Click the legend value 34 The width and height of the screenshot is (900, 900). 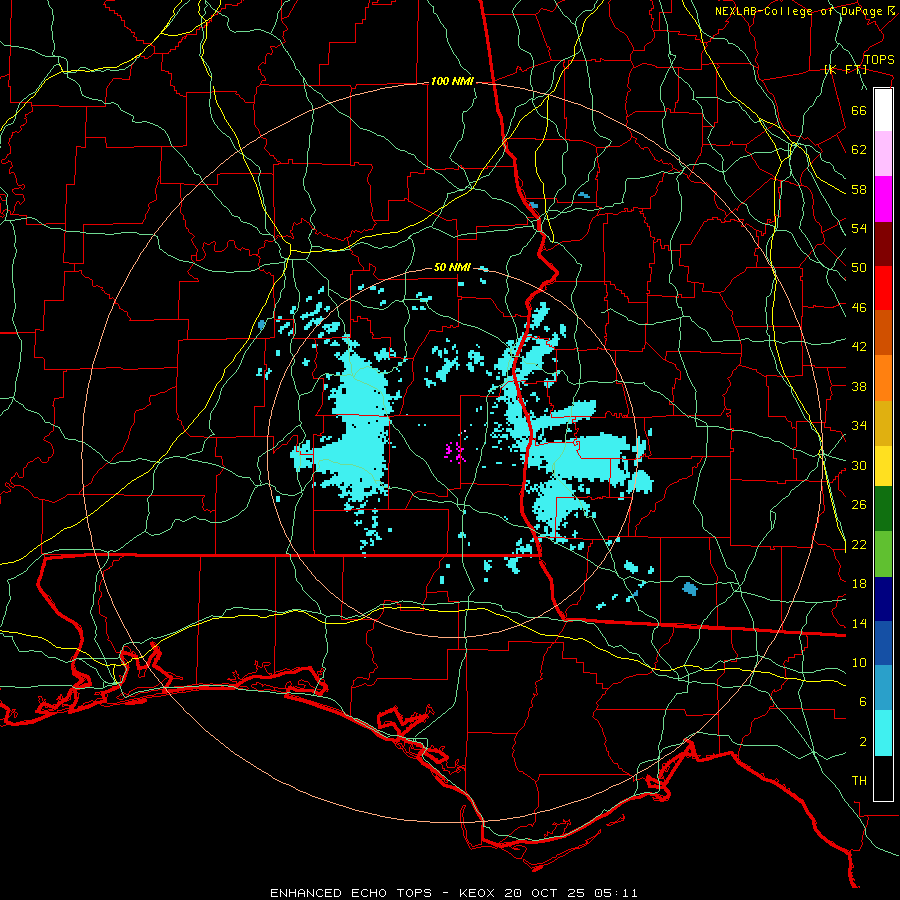(x=859, y=426)
